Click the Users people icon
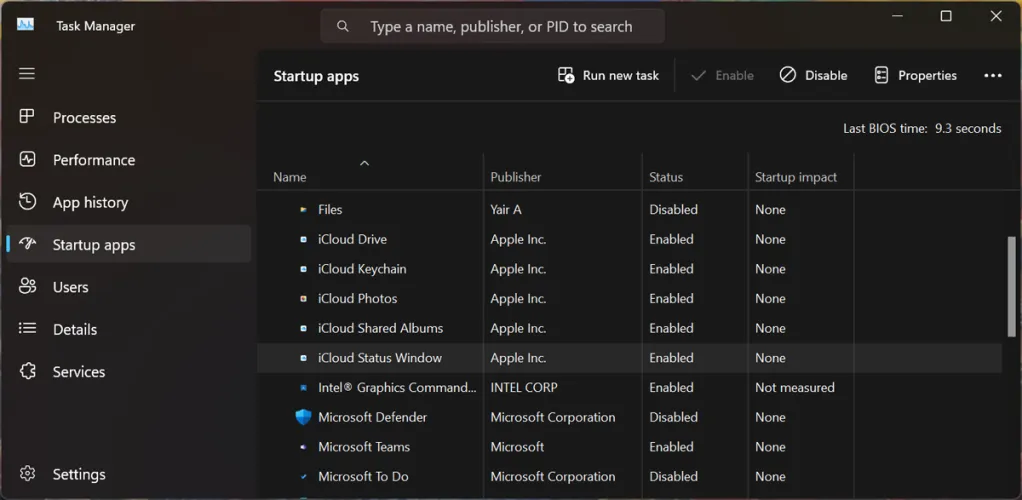This screenshot has height=500, width=1022. pos(28,287)
